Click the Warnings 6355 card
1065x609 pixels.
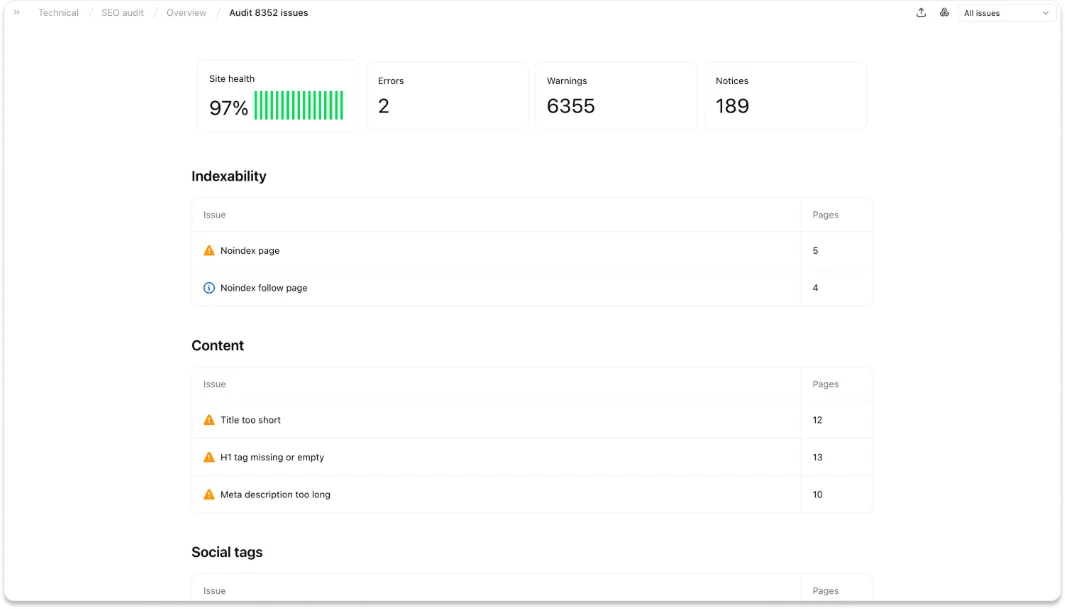(616, 95)
